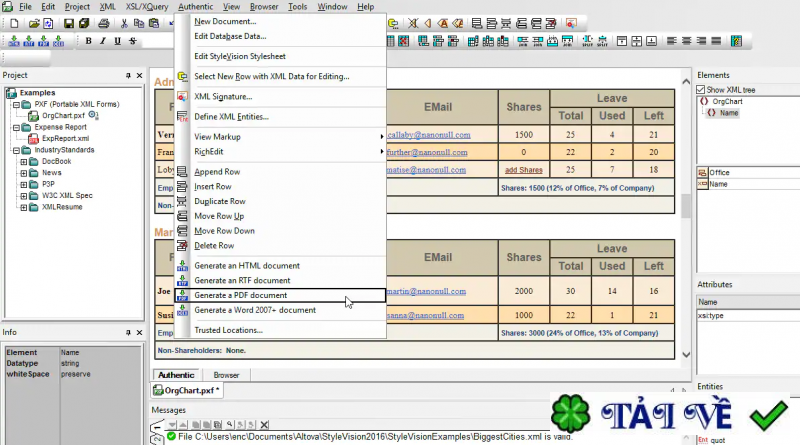Apply Bold formatting from the toolbar
Screen dimensions: 800x445
88,41
